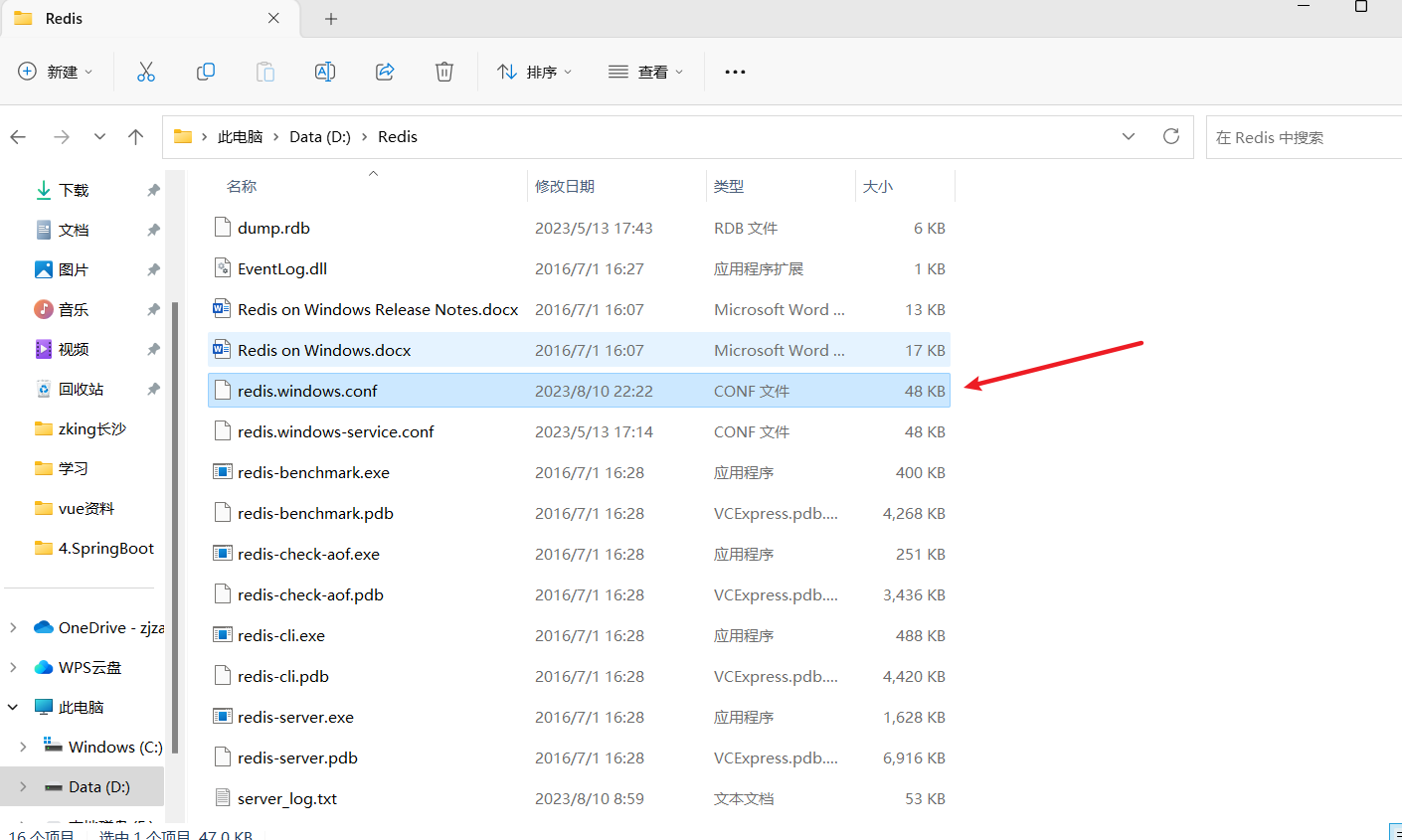Screen dimensions: 1402x840
Task: Click the Word icon of Redis on Windows.docx
Action: (x=223, y=350)
